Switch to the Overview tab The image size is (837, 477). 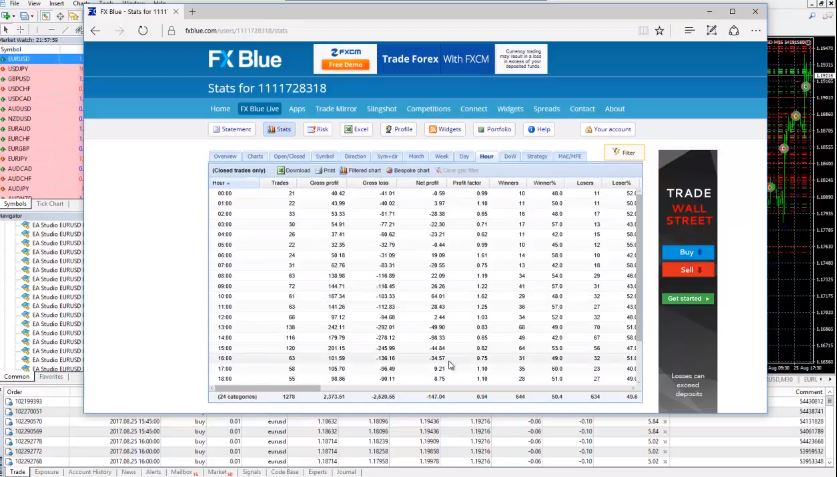click(x=225, y=156)
